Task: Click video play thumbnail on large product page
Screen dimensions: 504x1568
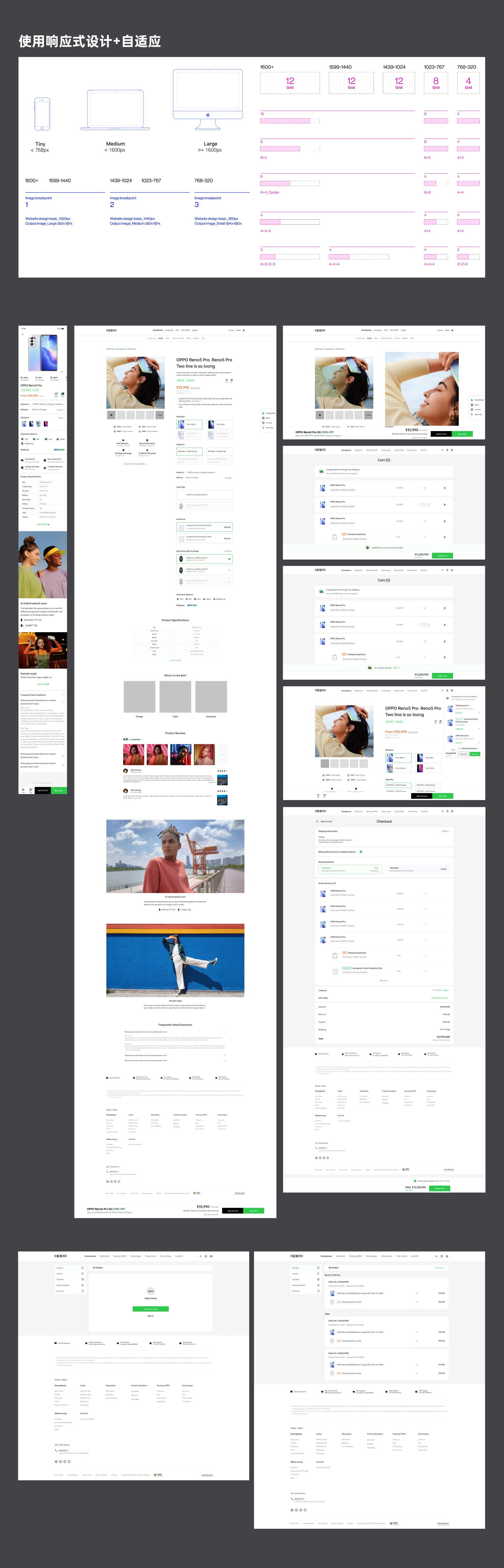Action: click(111, 415)
